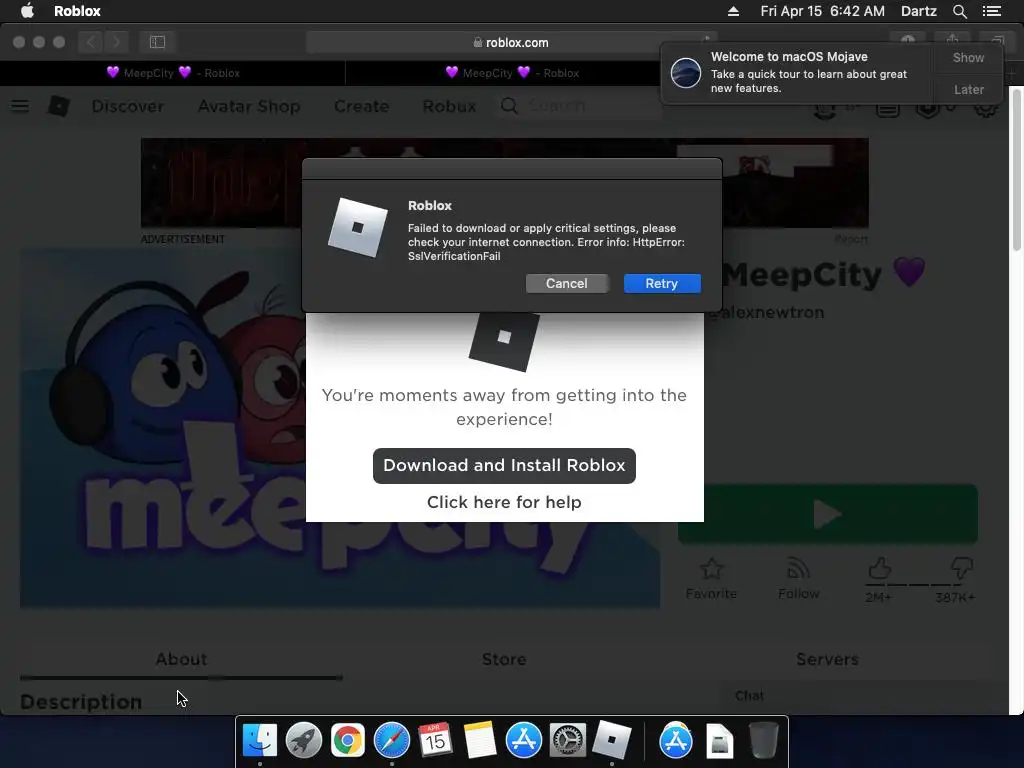Click the Roblox search field
Viewport: 1024px width, 768px height.
pyautogui.click(x=580, y=106)
